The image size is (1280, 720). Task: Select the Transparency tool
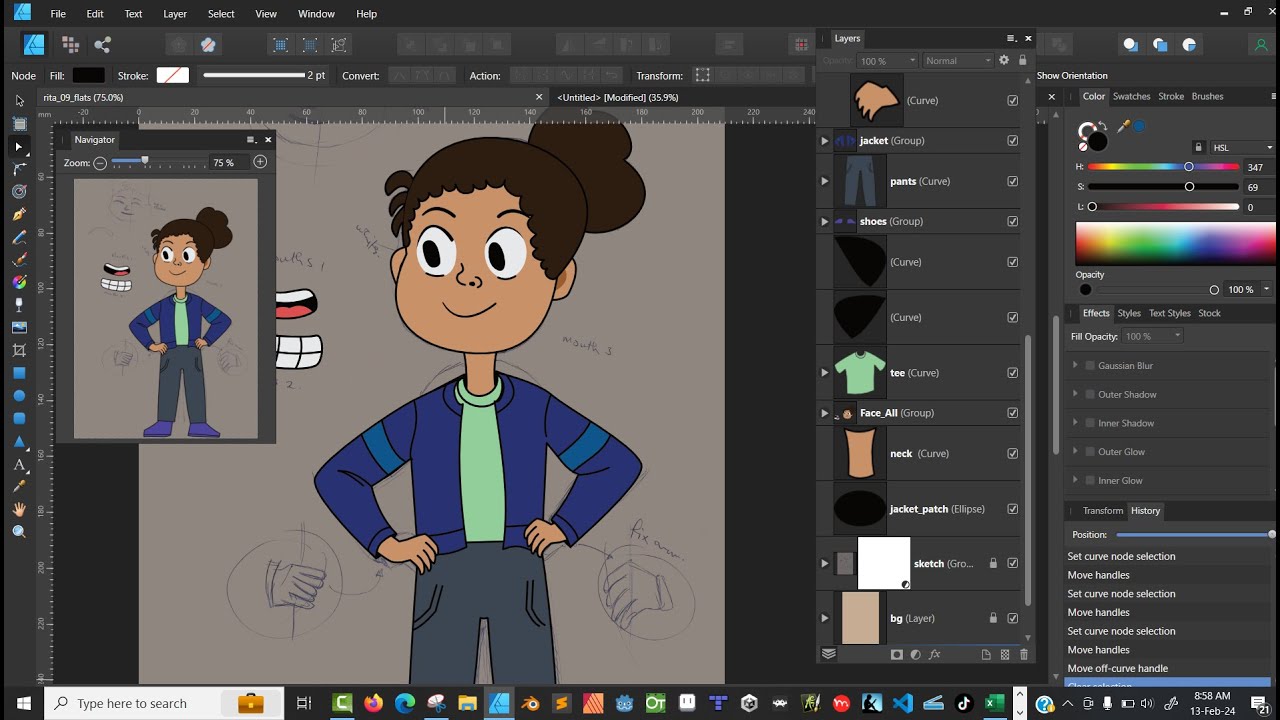[19, 305]
